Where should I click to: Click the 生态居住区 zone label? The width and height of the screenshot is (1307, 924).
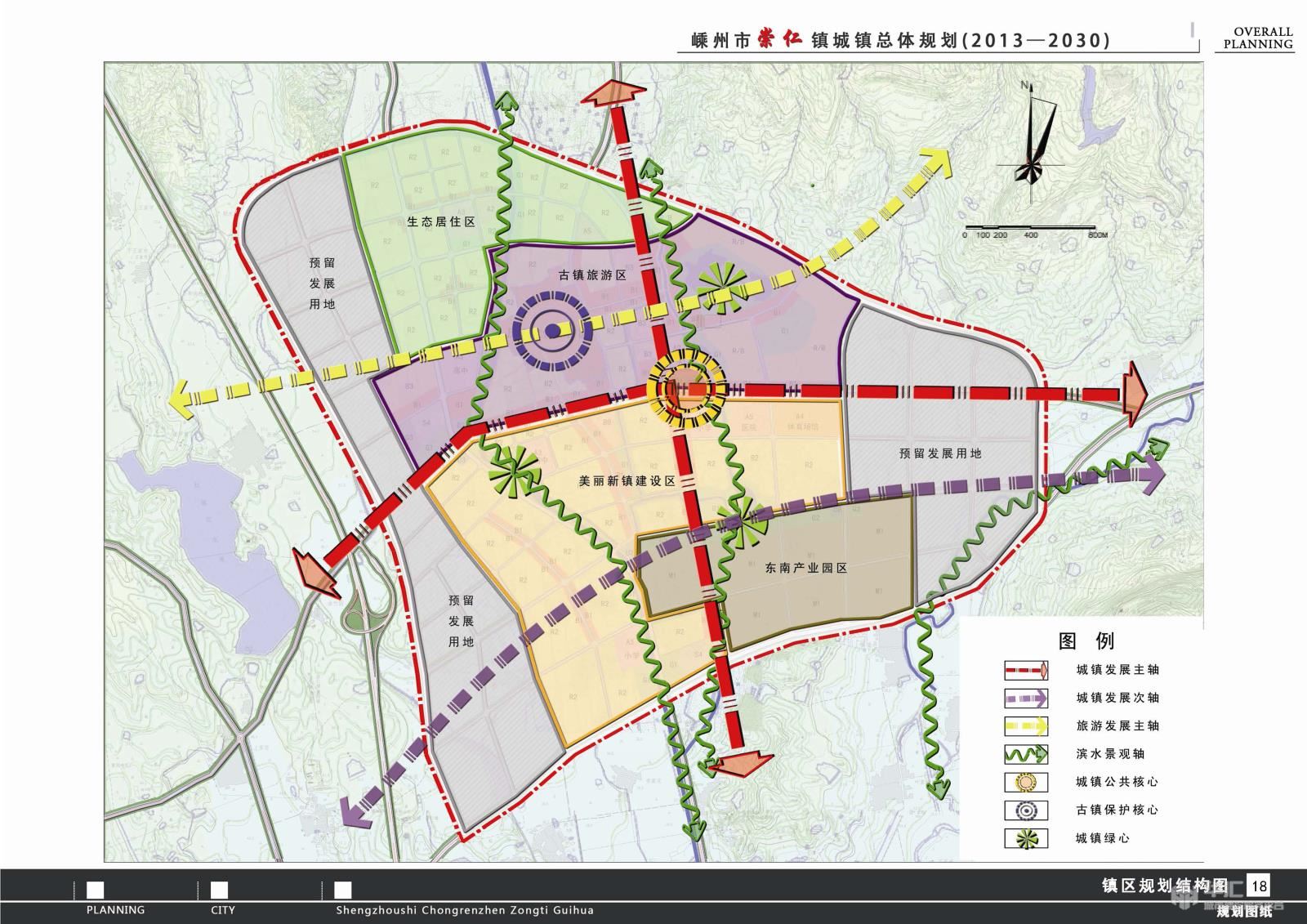click(441, 222)
